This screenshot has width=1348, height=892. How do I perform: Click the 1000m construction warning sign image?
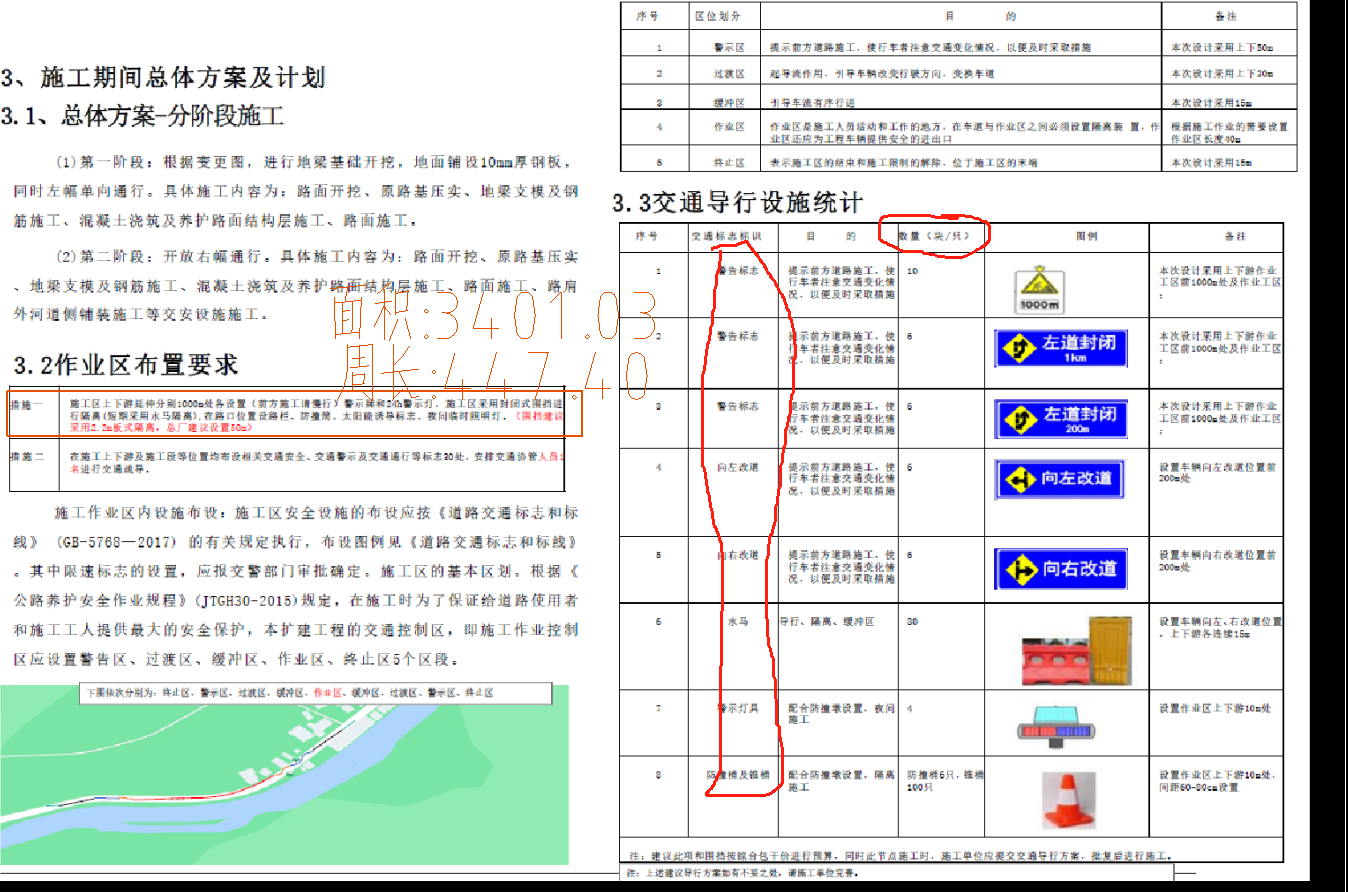(x=1040, y=288)
